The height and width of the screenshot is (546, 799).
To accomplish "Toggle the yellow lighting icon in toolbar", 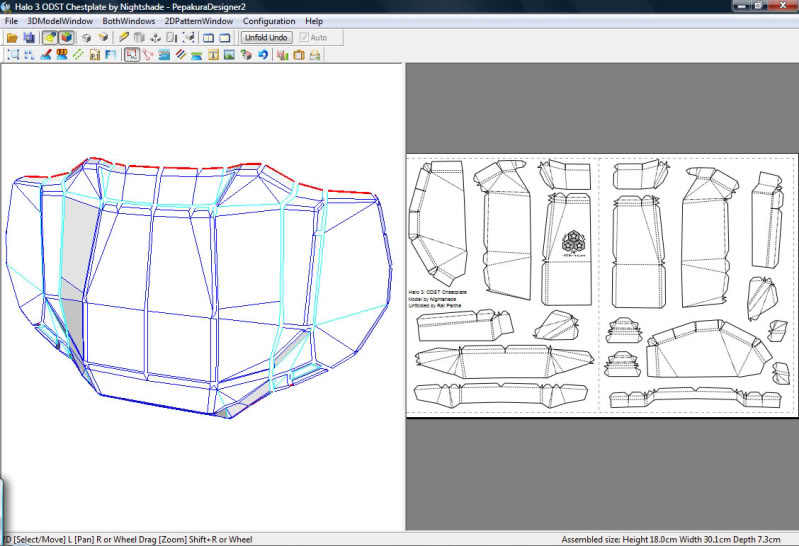I will [x=50, y=37].
